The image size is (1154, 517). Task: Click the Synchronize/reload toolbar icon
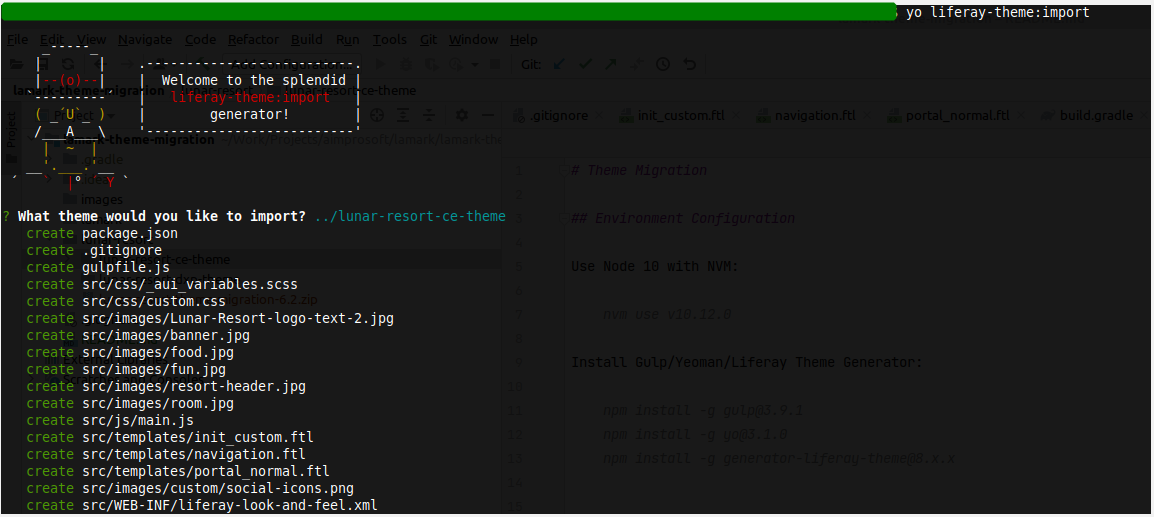click(68, 64)
